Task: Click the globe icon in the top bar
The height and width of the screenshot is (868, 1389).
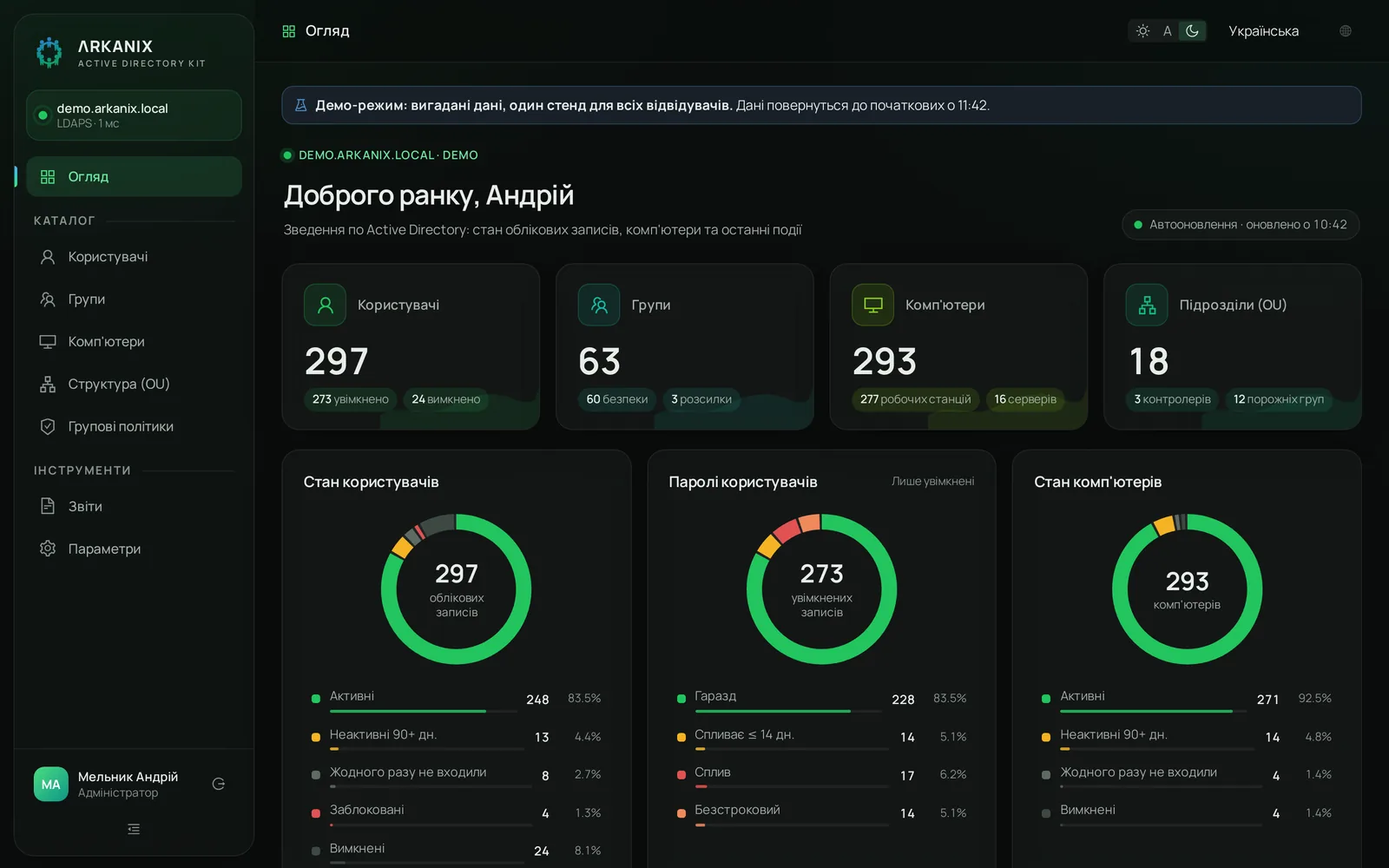Action: 1346,31
